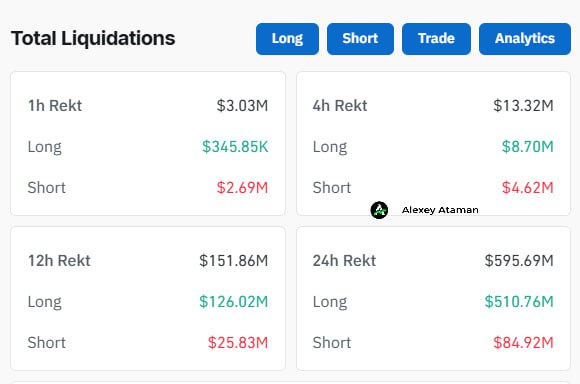Select the 24h Rekt card title
Screen dimensions: 580x384
344,261
